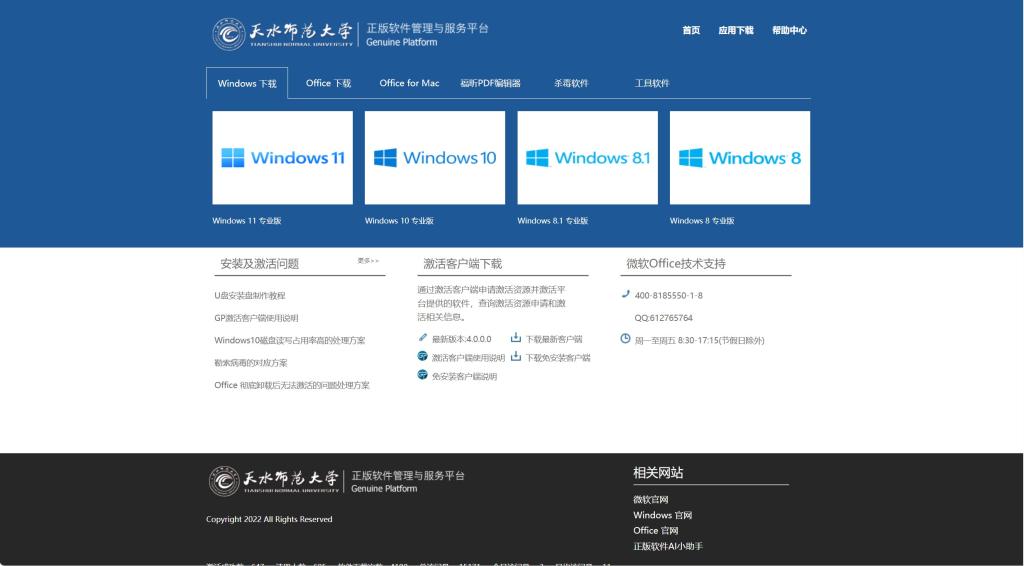This screenshot has width=1024, height=566.
Task: Open the GP激活客户端使用说明 article
Action: coord(256,318)
